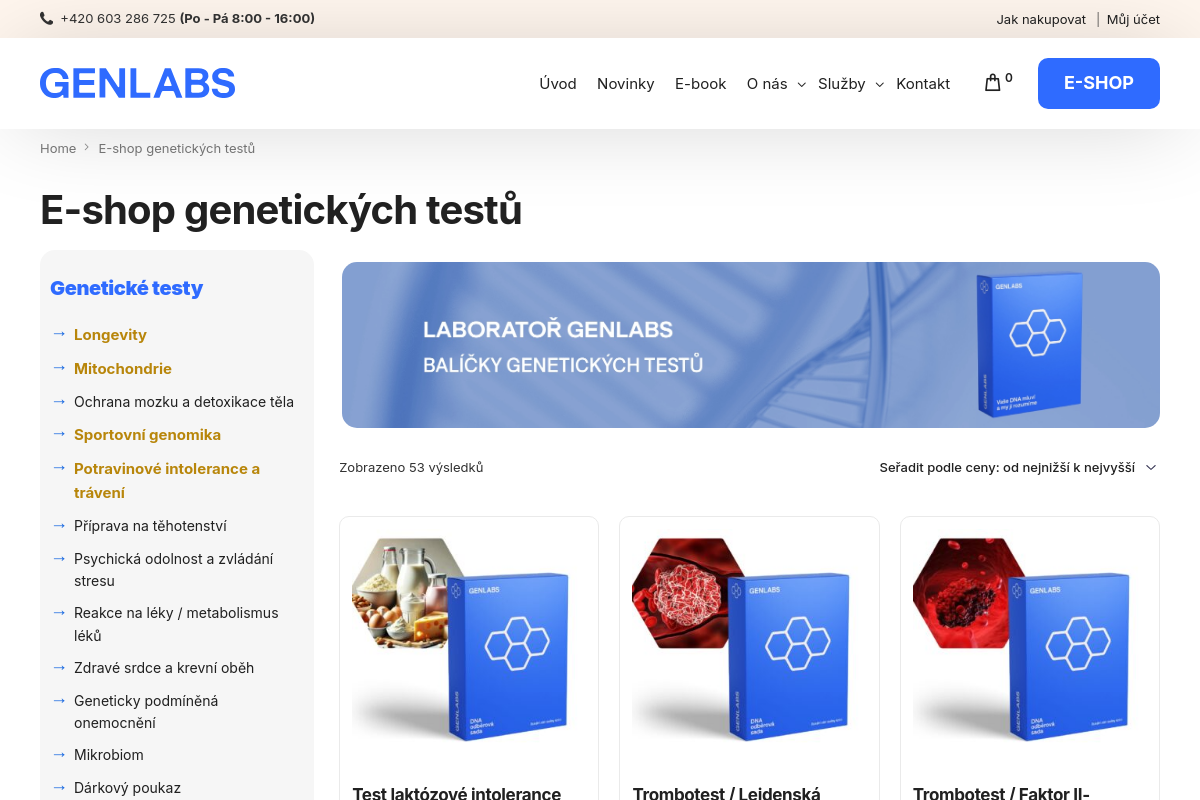Click Trombotest / Faktor II product title
Viewport: 1200px width, 800px height.
(1001, 792)
